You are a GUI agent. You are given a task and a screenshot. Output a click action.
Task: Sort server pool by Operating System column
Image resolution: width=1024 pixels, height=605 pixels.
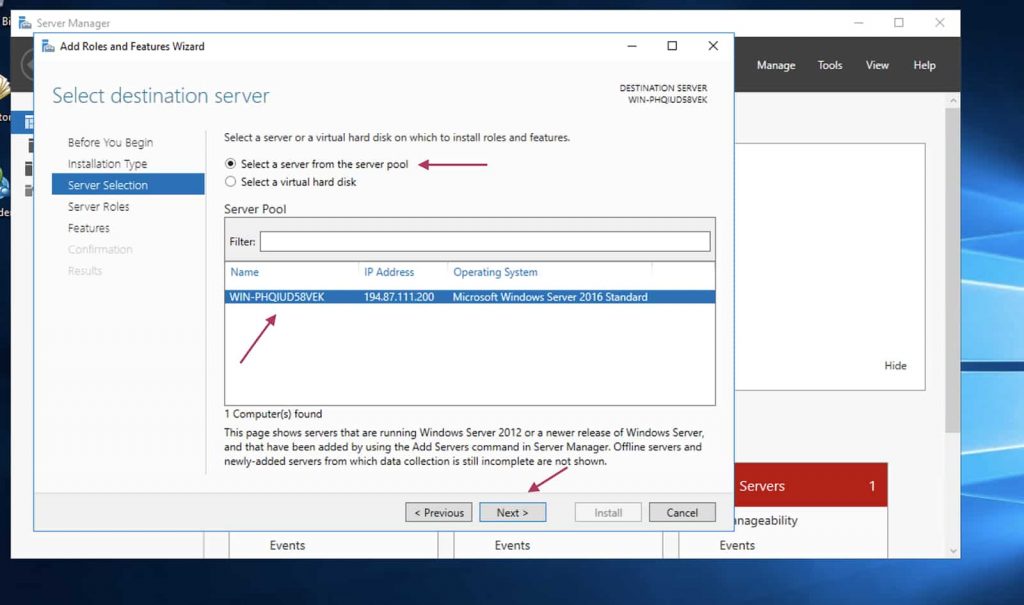(495, 272)
